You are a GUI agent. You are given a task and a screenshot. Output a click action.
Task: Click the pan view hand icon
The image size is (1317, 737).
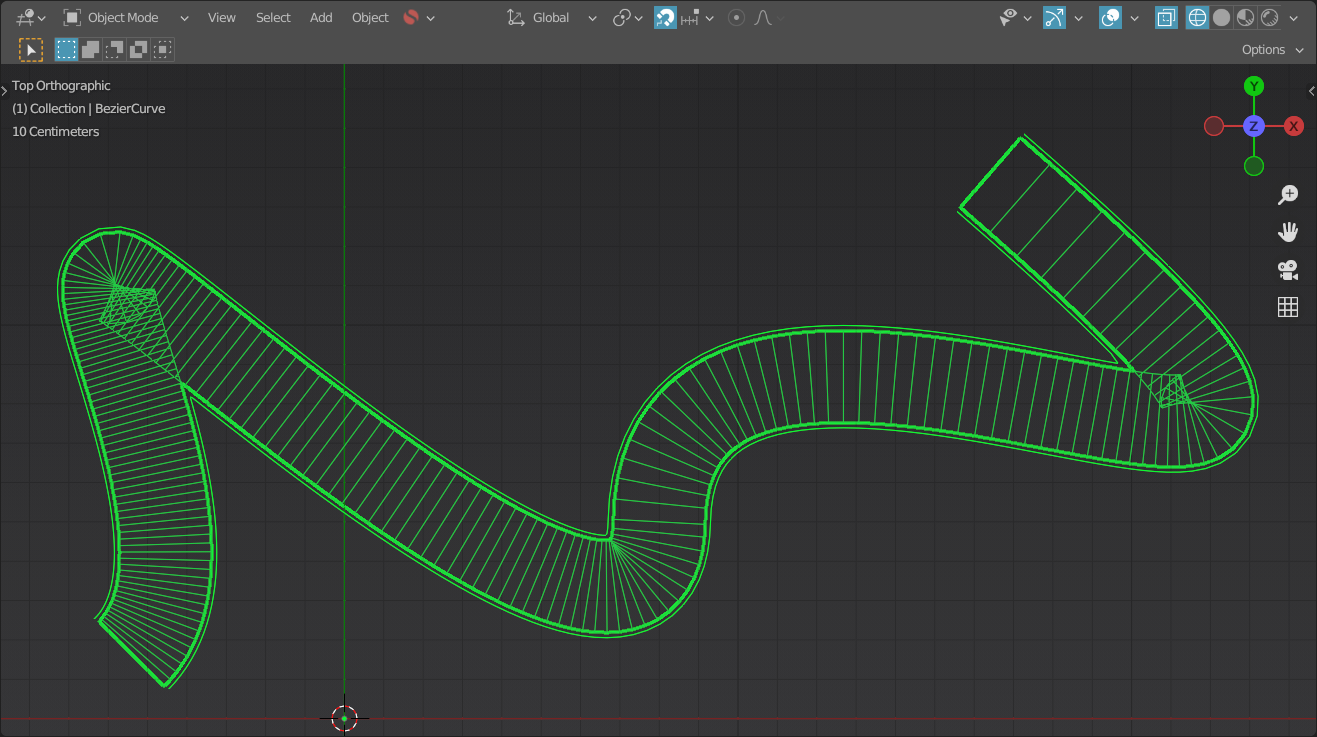tap(1288, 232)
